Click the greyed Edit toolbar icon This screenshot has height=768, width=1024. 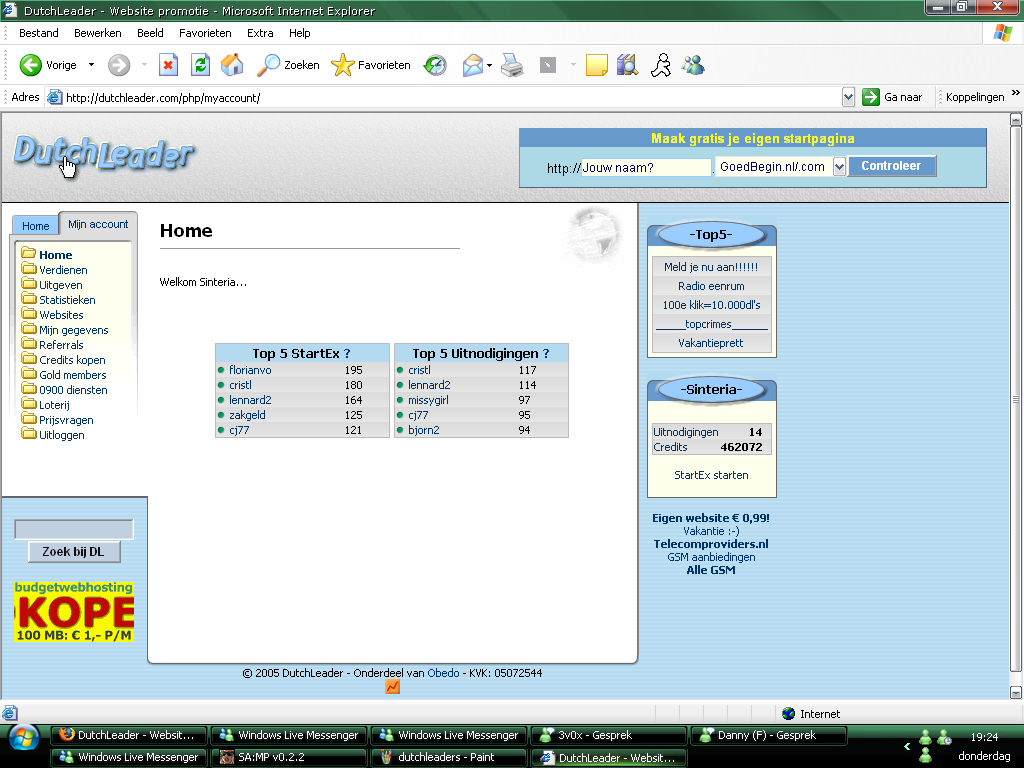click(x=548, y=65)
